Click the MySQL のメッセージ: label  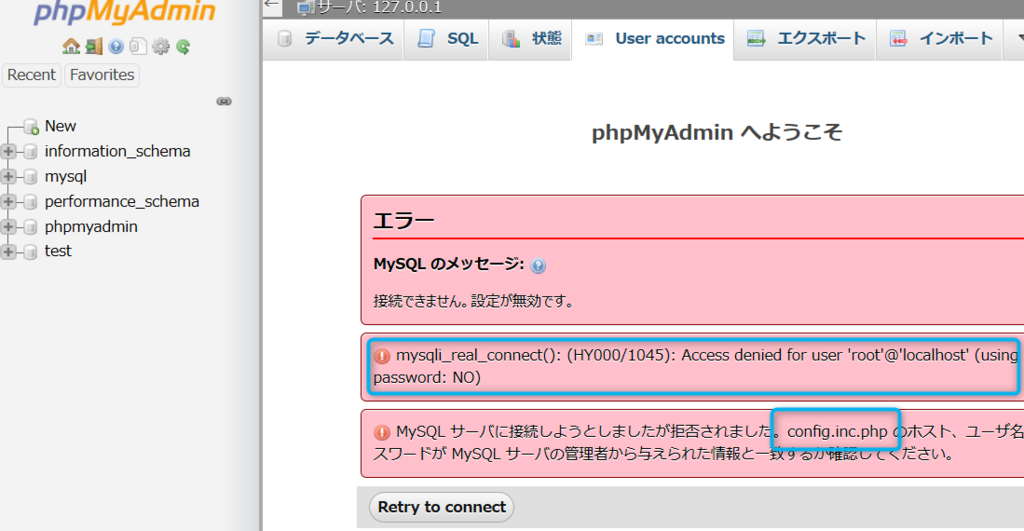(x=449, y=264)
